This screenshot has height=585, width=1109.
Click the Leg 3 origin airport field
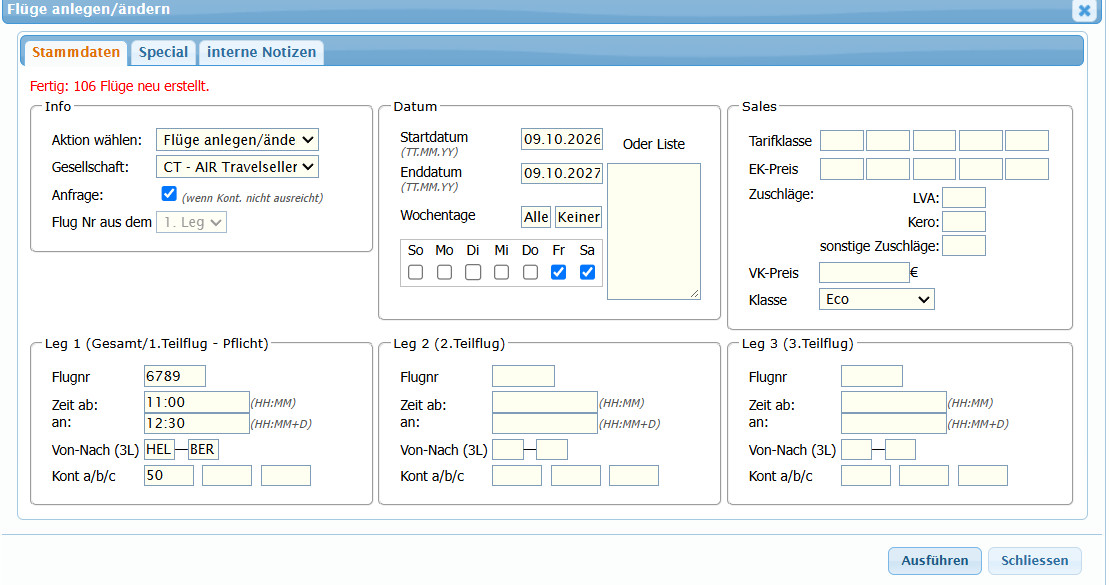coord(857,450)
